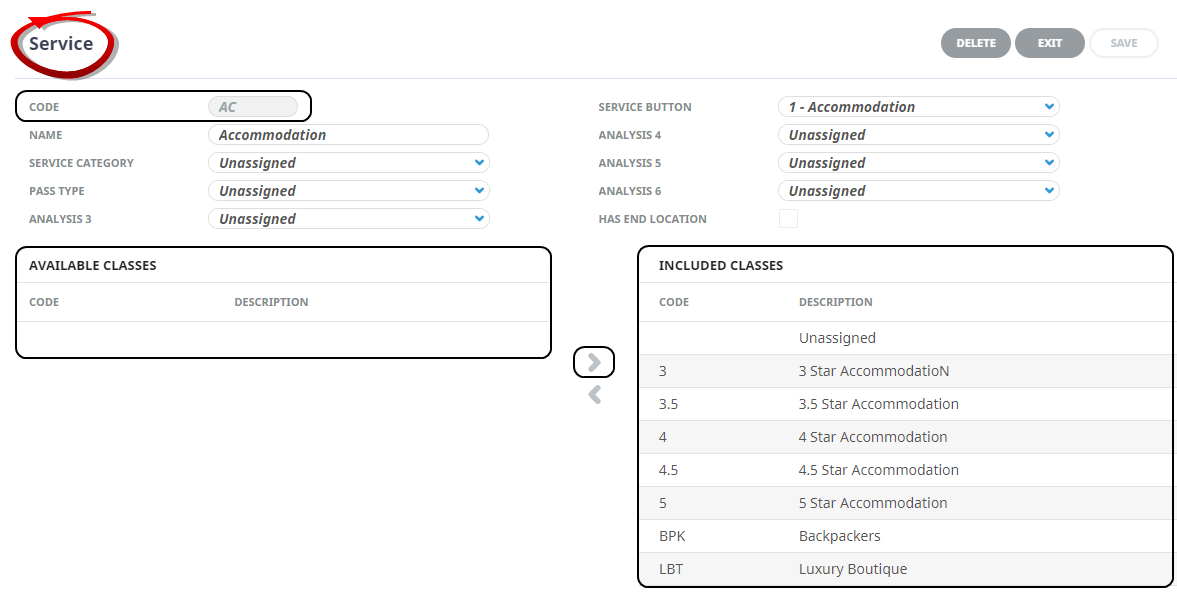Select the 3 Star AccommodatioN row

(873, 371)
